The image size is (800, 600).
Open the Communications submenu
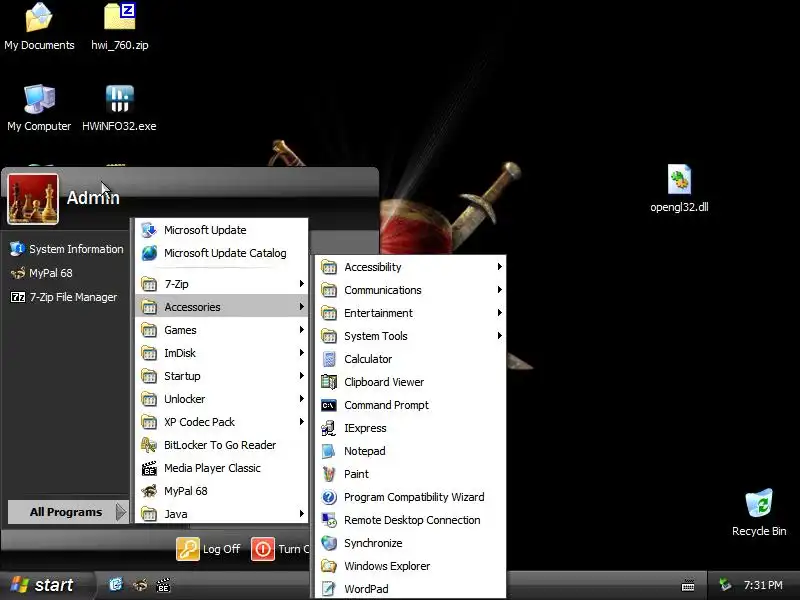click(x=411, y=290)
